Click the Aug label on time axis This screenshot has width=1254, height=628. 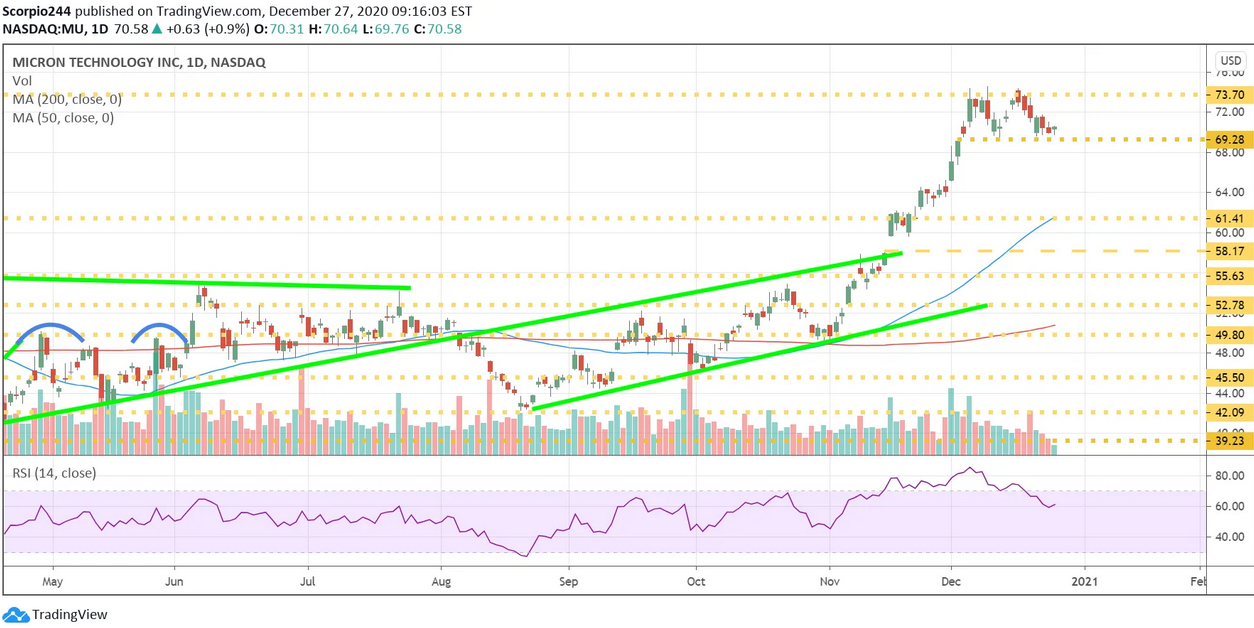(441, 580)
